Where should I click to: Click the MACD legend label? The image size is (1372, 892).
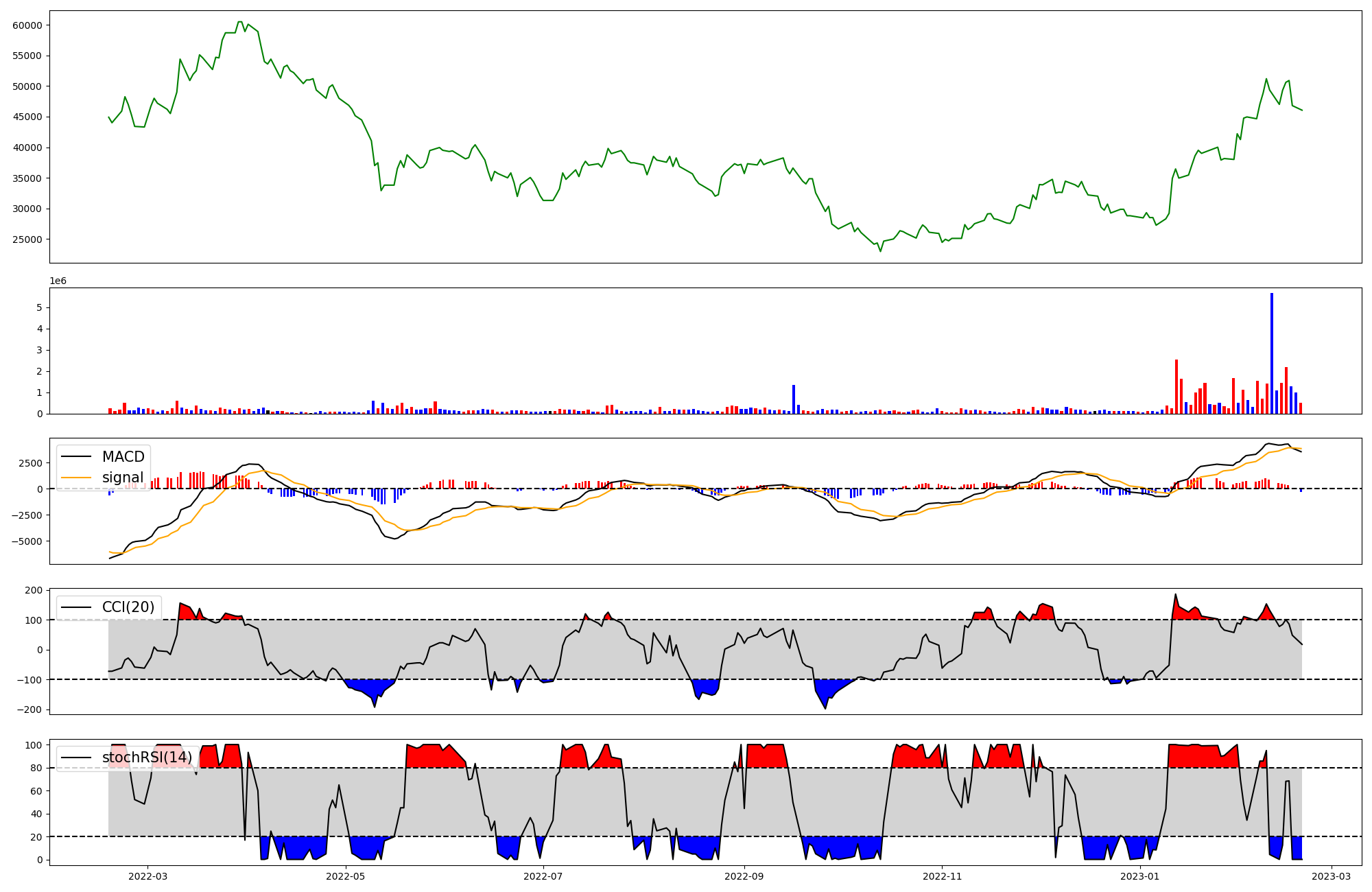pyautogui.click(x=123, y=457)
